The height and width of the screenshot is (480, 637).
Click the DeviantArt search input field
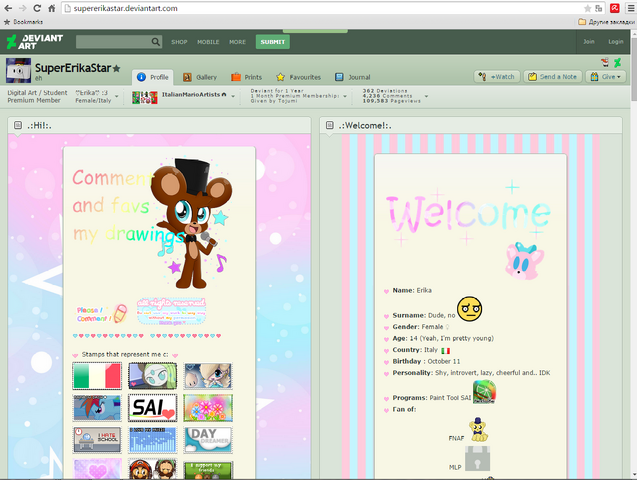114,42
